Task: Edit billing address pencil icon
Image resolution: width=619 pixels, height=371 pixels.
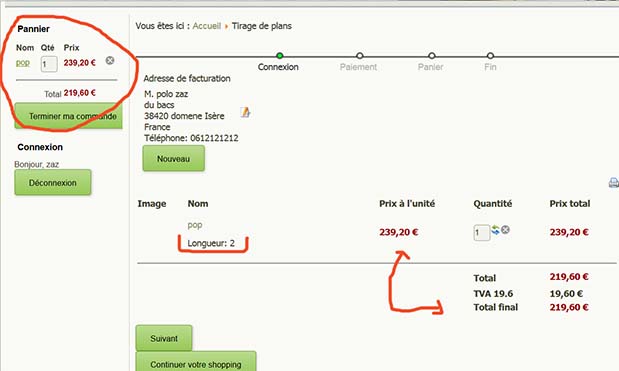Action: click(x=245, y=112)
